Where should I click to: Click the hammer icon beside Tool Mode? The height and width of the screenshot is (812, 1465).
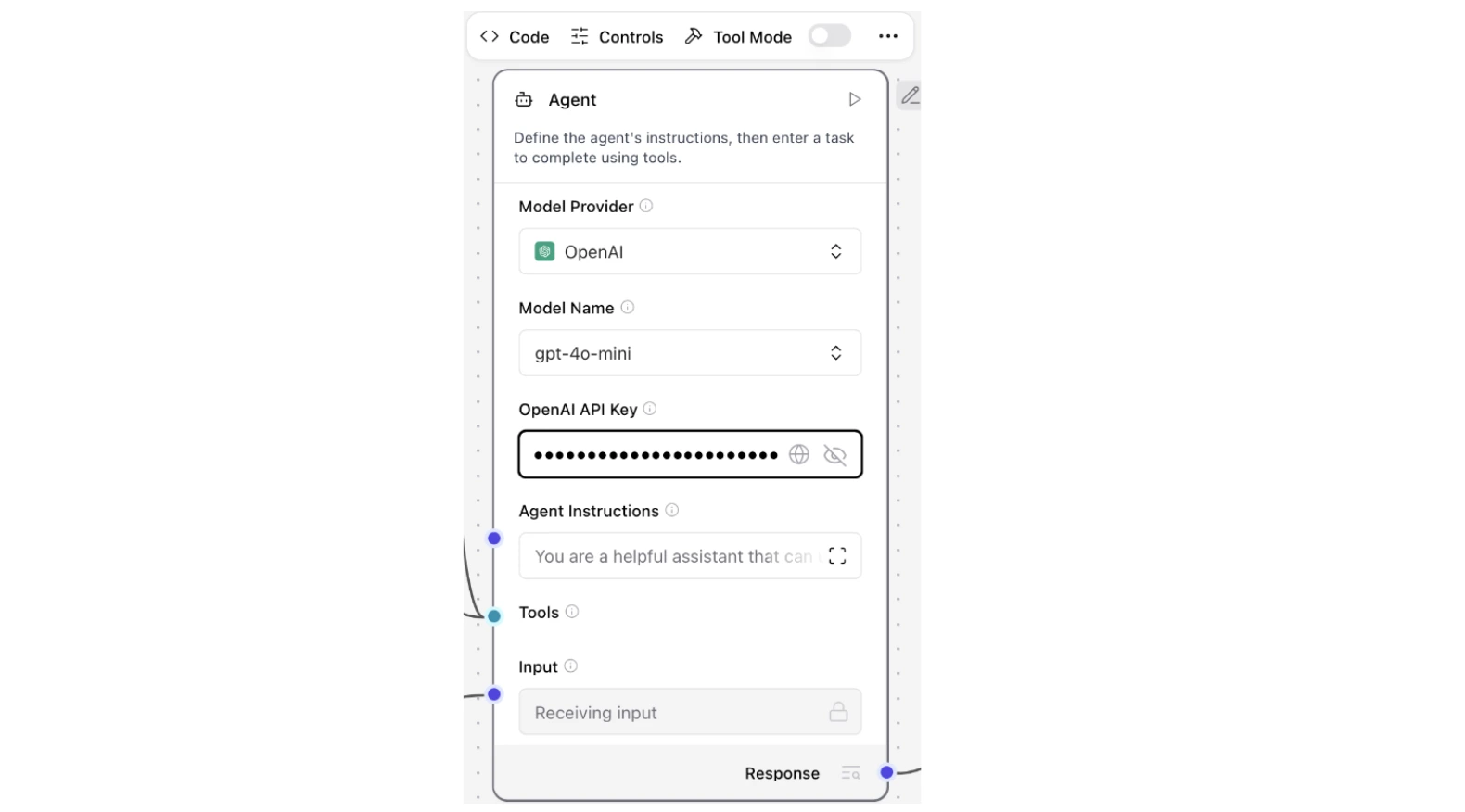(x=694, y=35)
